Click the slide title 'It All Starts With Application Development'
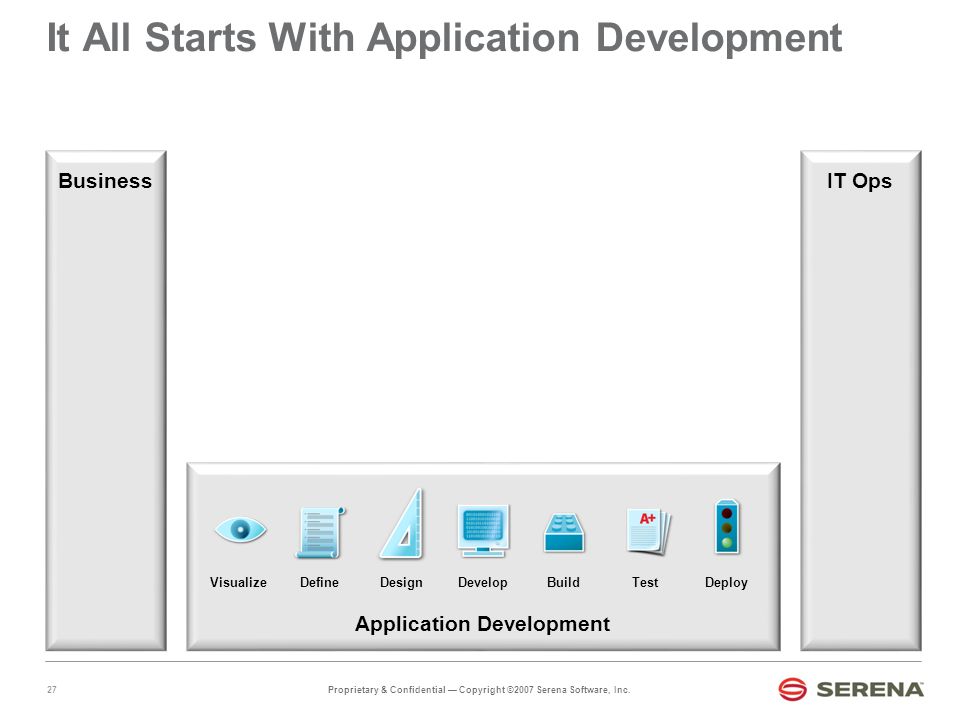 (x=444, y=38)
